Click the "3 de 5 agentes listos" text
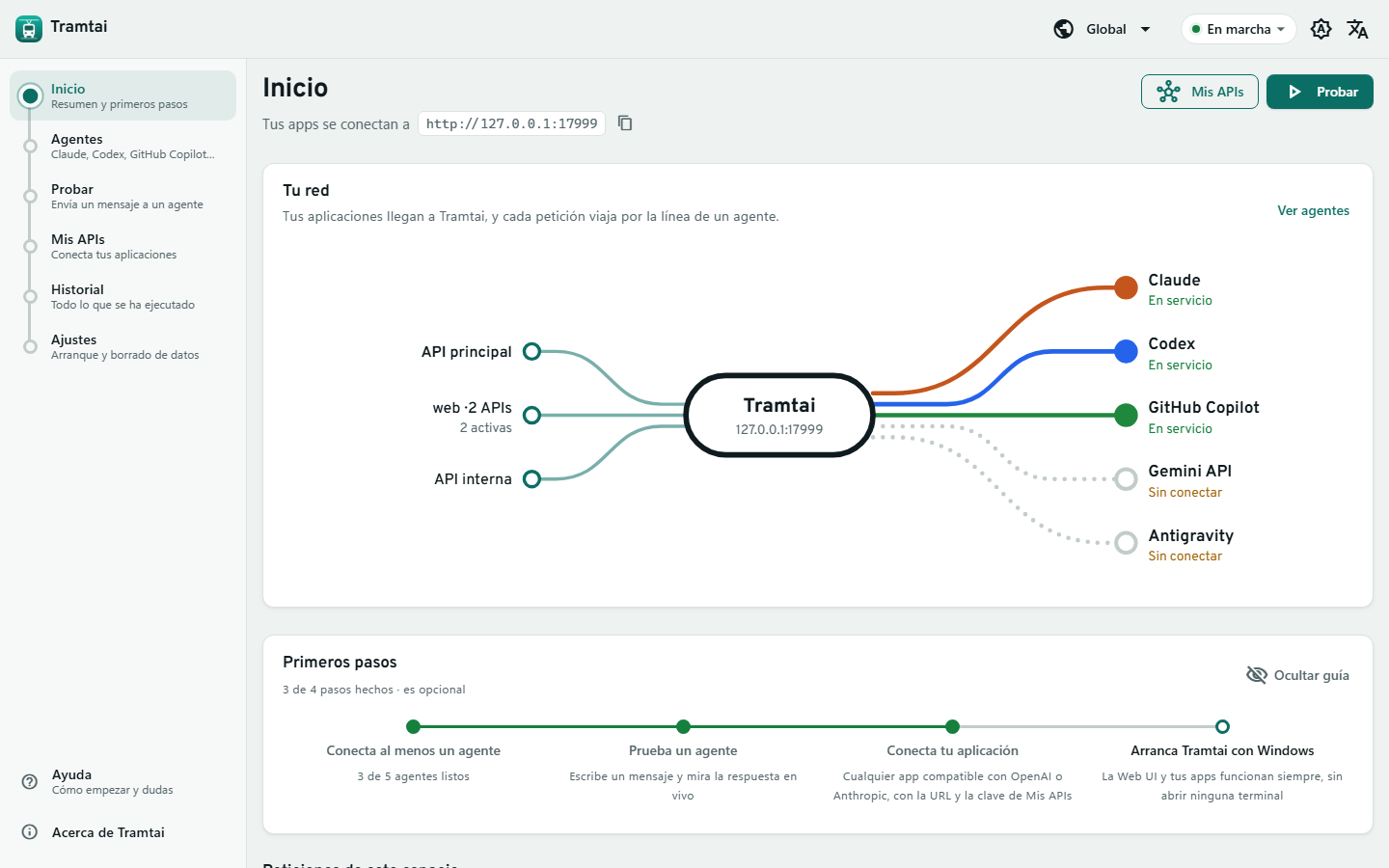The height and width of the screenshot is (868, 1389). tap(414, 776)
